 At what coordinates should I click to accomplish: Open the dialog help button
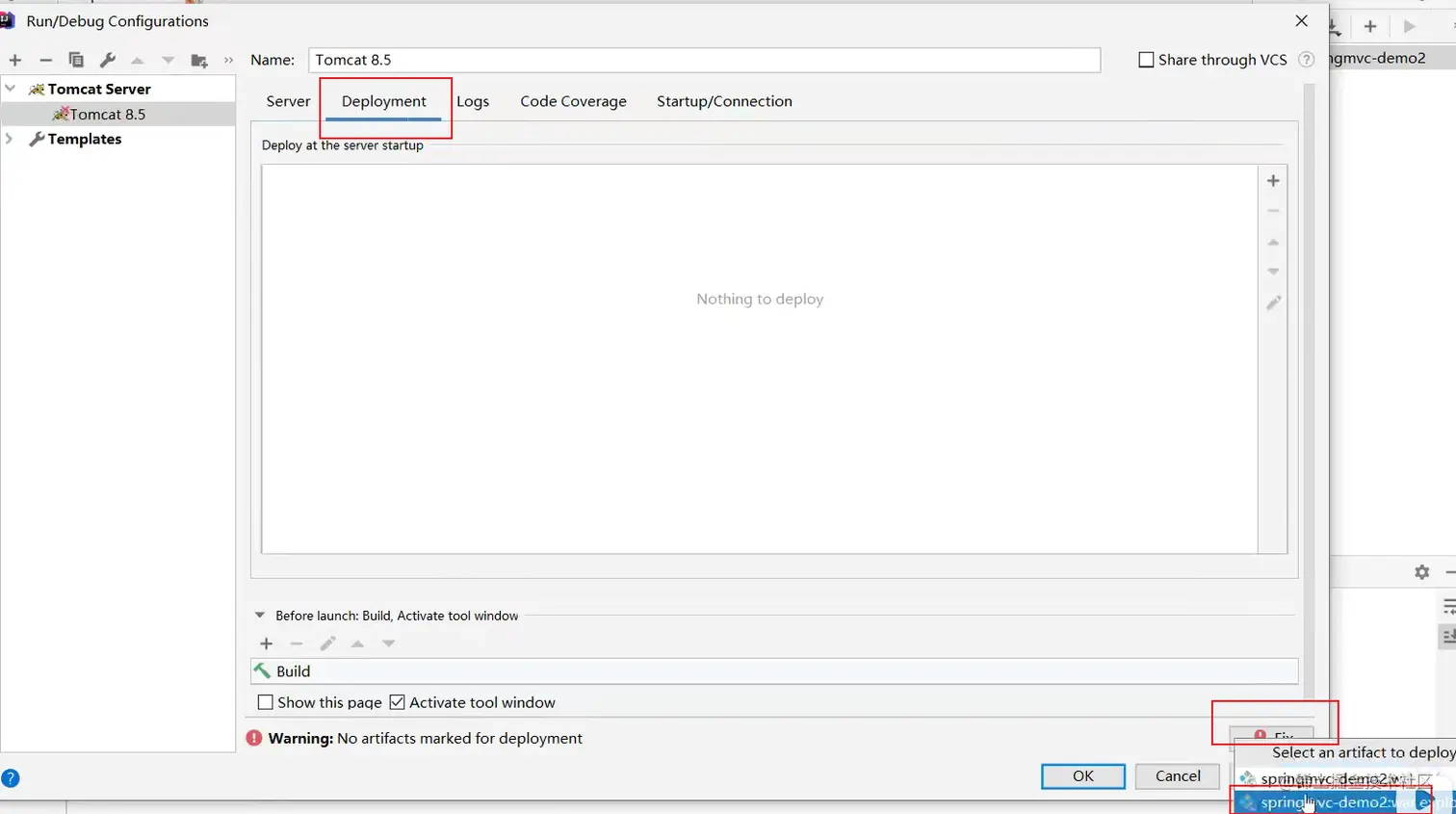(x=11, y=778)
